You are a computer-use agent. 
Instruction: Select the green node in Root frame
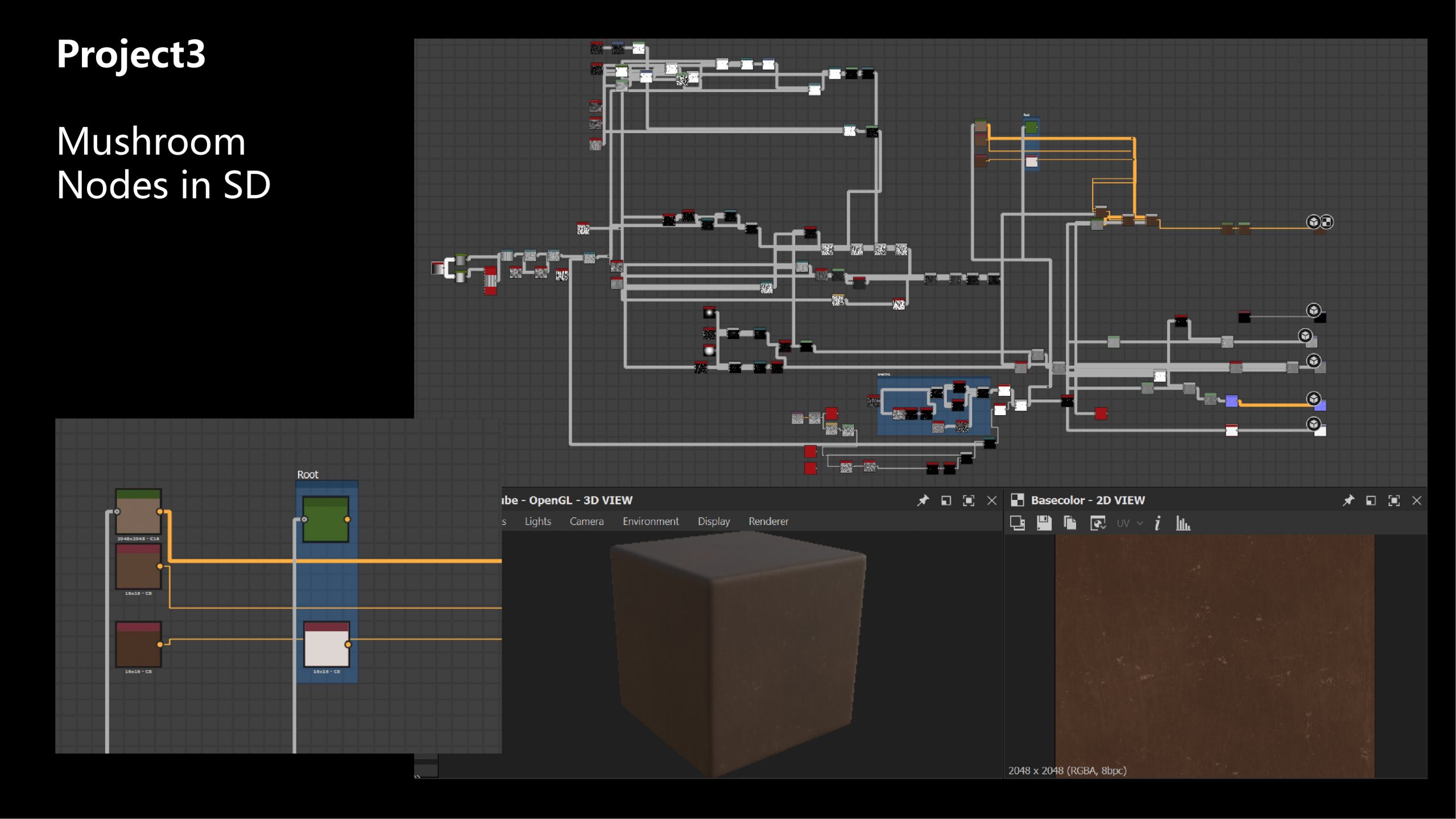(x=325, y=519)
